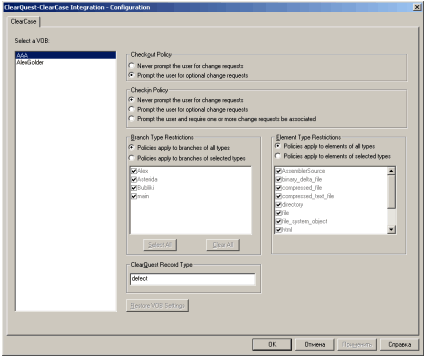The image size is (428, 360).
Task: Click the OK button
Action: [x=272, y=345]
